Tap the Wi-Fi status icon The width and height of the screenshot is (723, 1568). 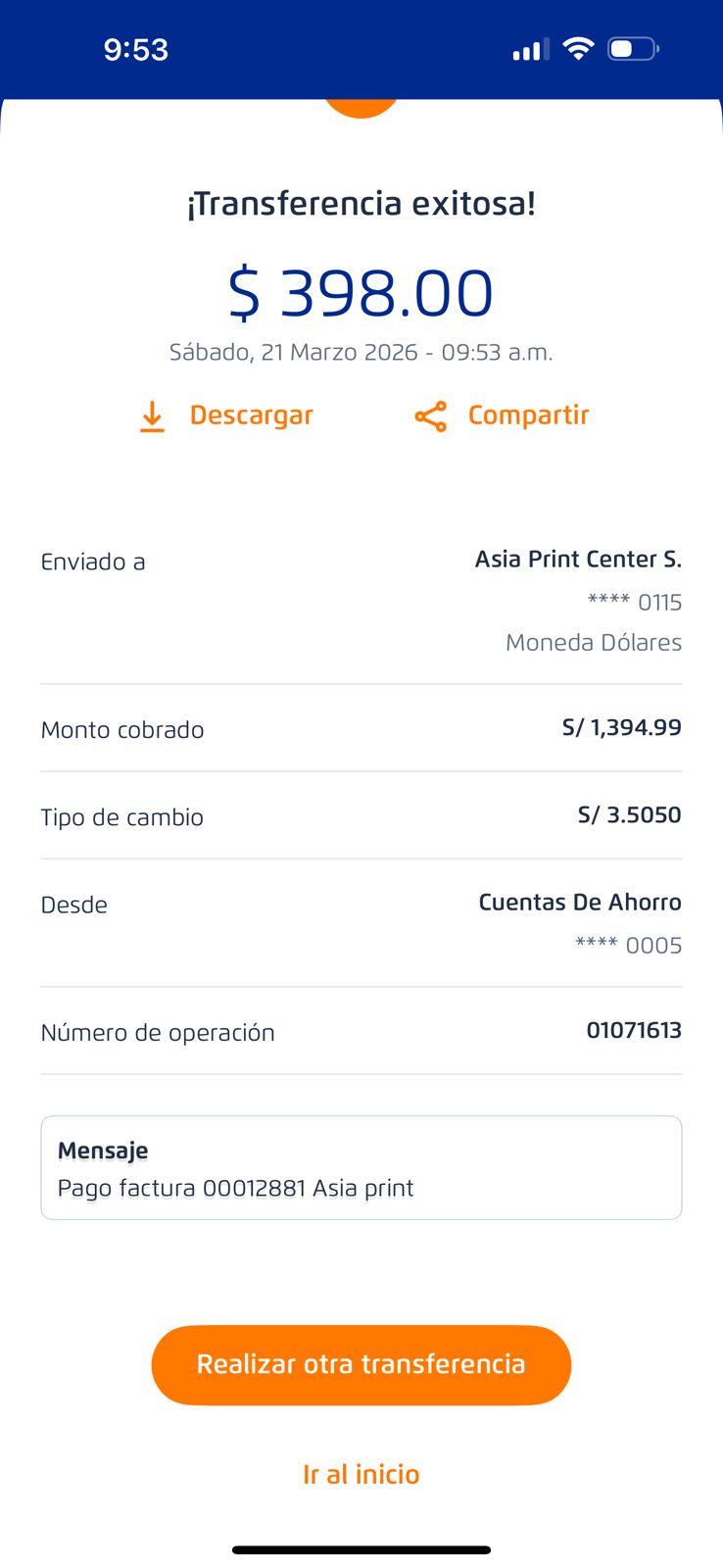point(579,49)
